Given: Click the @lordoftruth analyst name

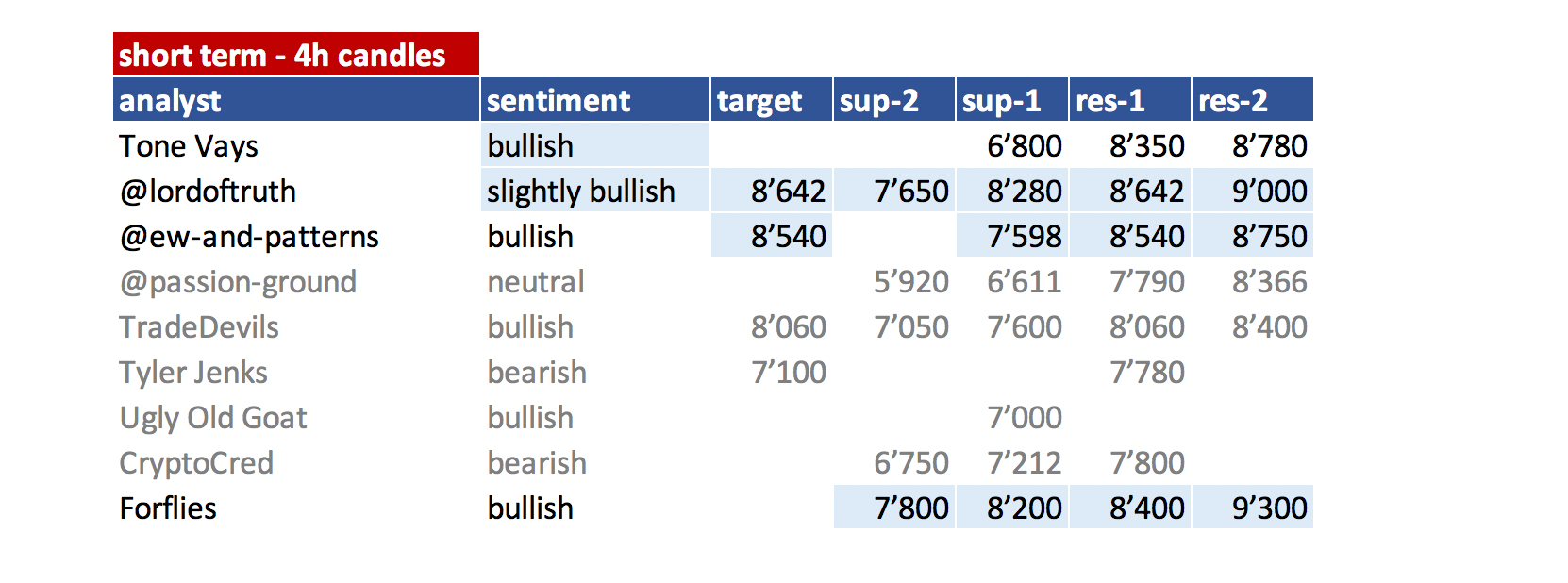Looking at the screenshot, I should pos(208,191).
